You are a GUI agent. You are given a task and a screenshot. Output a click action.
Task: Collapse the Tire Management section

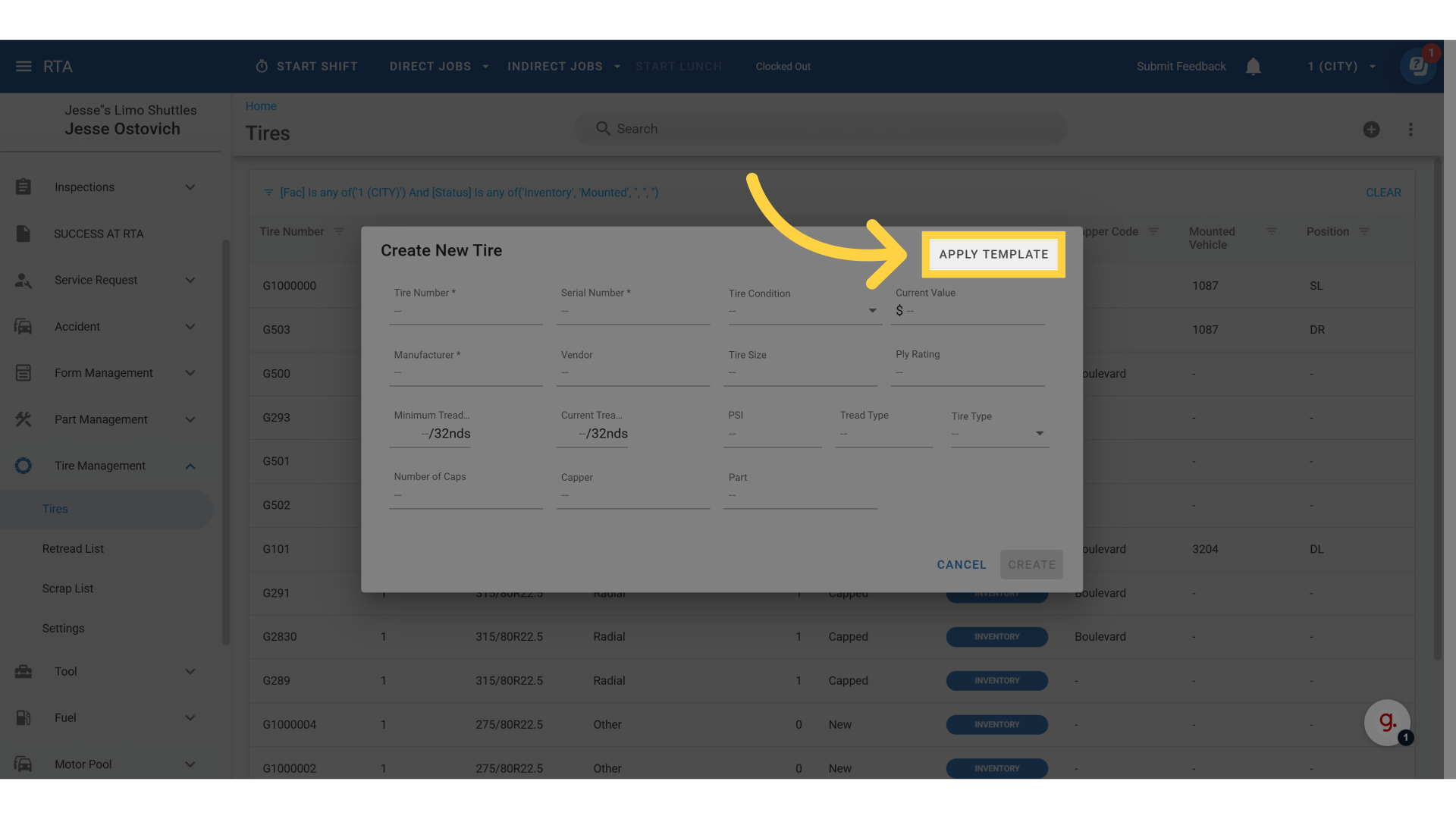pos(190,466)
